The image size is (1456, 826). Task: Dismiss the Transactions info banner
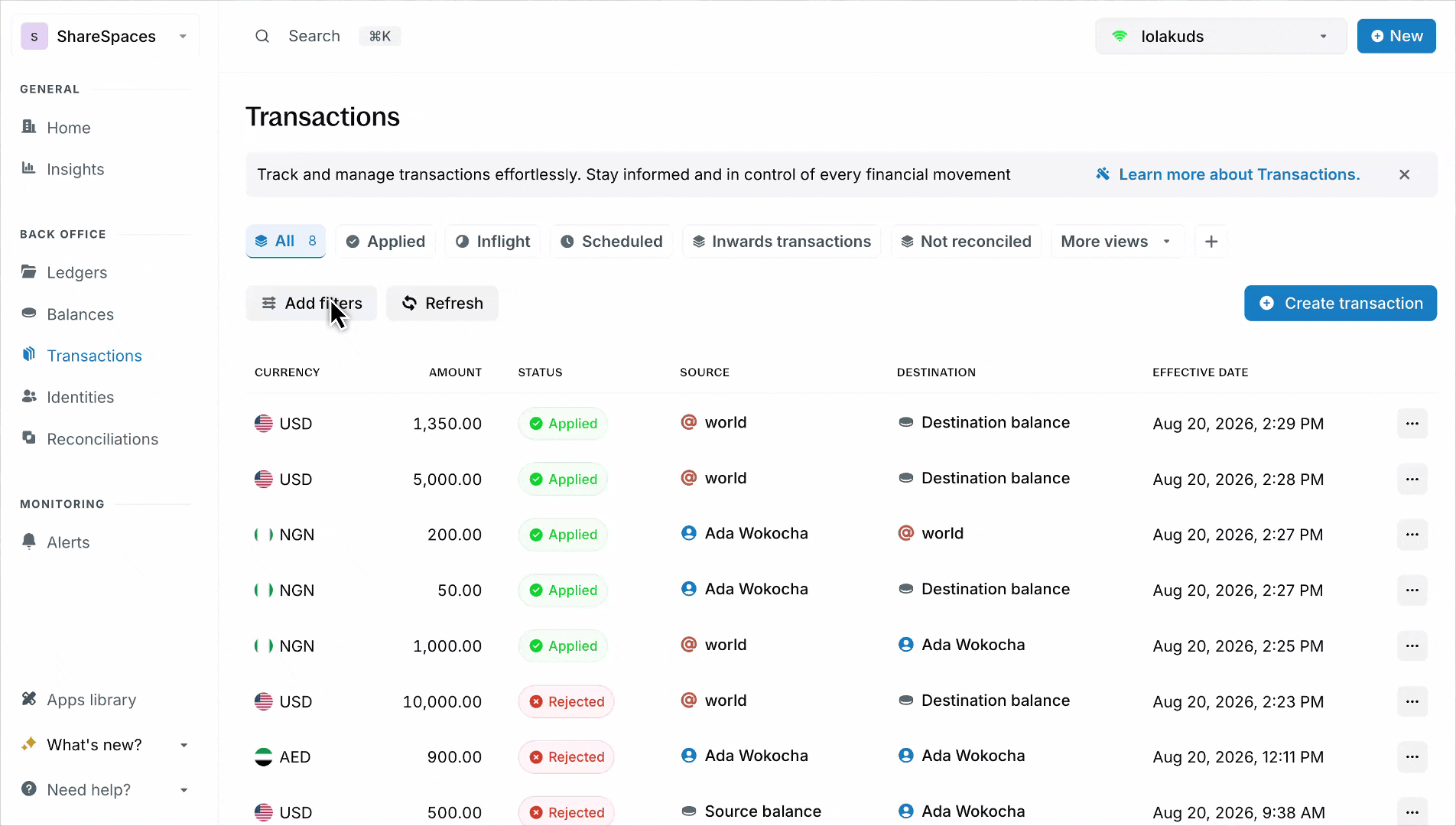1405,174
